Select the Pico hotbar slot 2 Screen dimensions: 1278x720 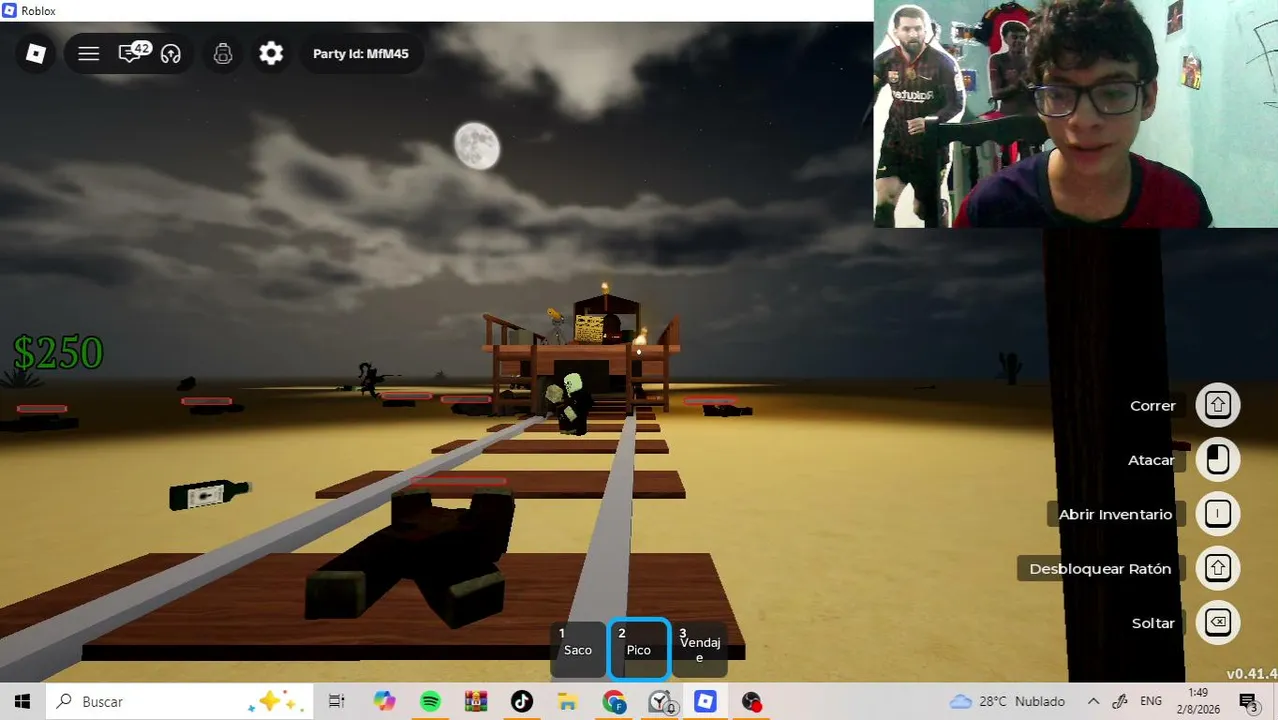(639, 649)
